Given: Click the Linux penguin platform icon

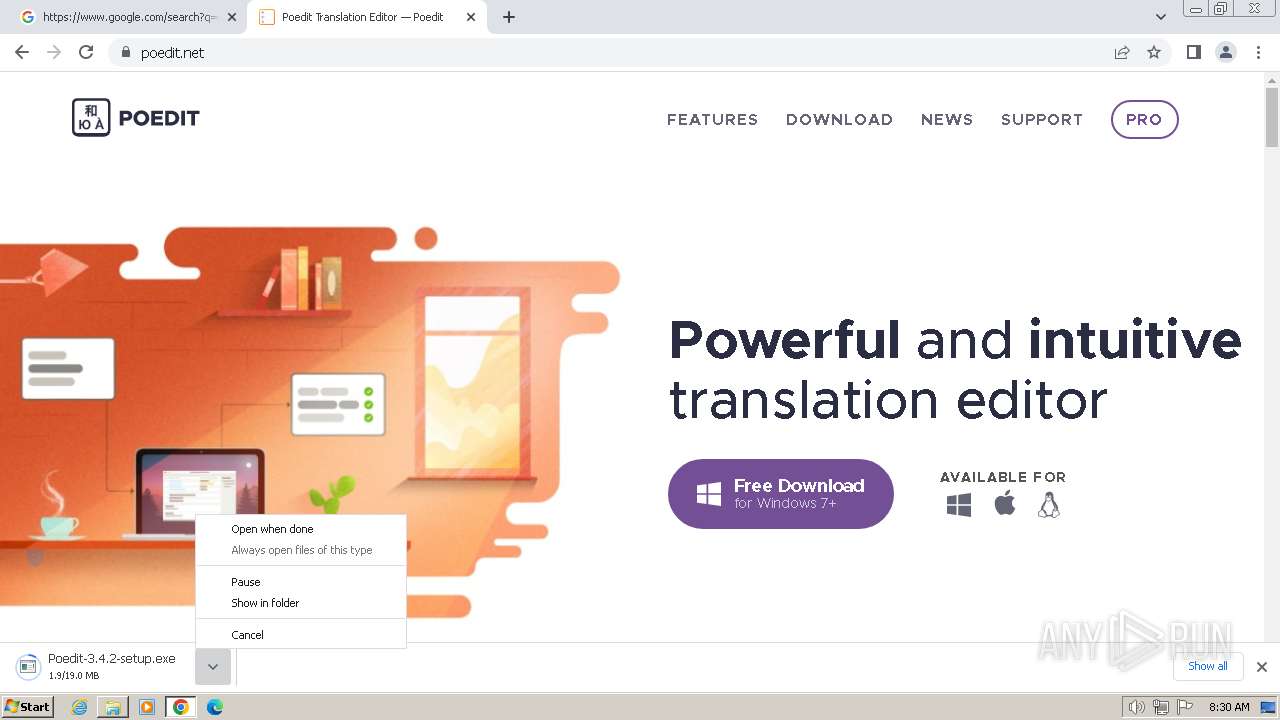Looking at the screenshot, I should (1048, 505).
